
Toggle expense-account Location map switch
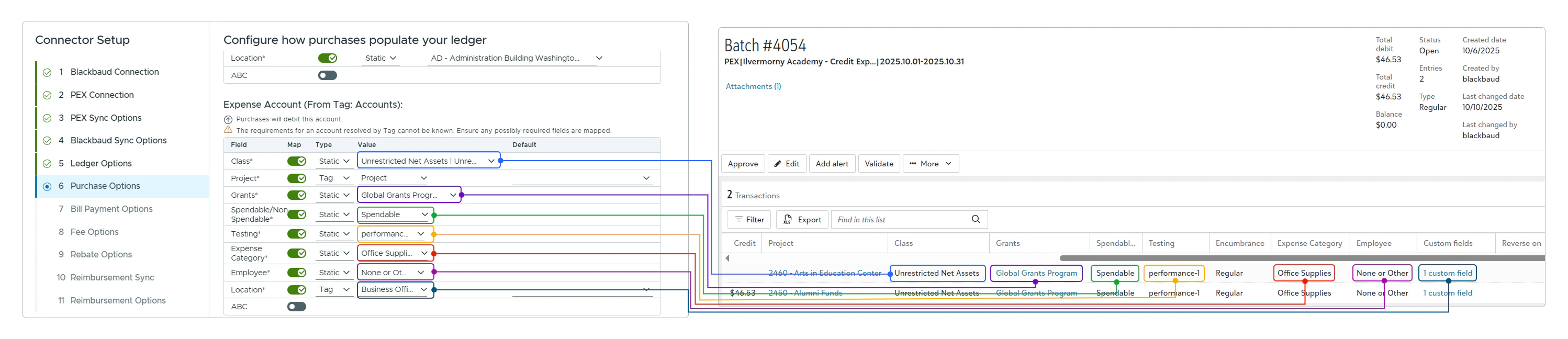pos(296,290)
